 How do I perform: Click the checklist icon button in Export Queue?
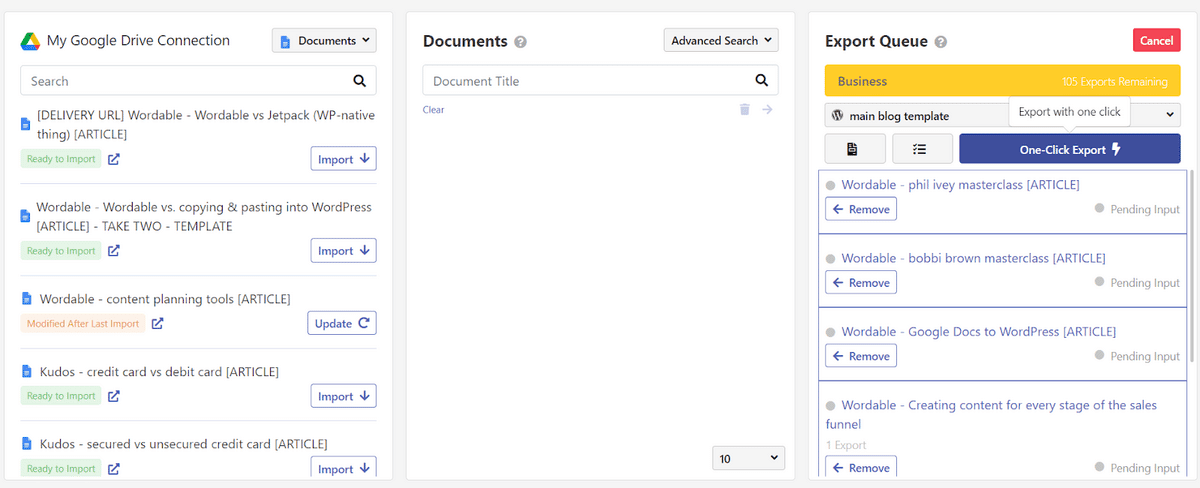[922, 149]
